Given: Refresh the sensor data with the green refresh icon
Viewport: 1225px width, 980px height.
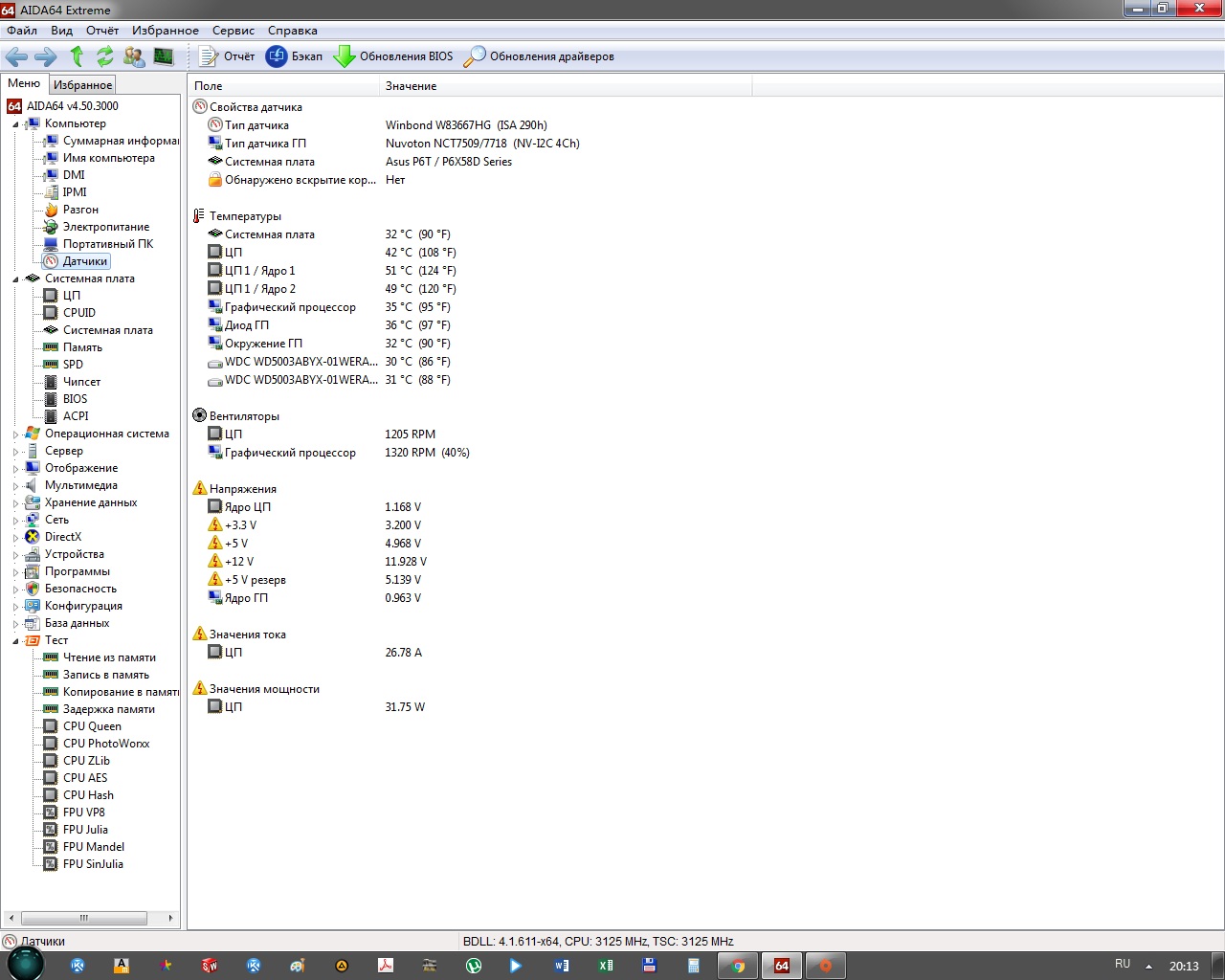Looking at the screenshot, I should click(105, 56).
